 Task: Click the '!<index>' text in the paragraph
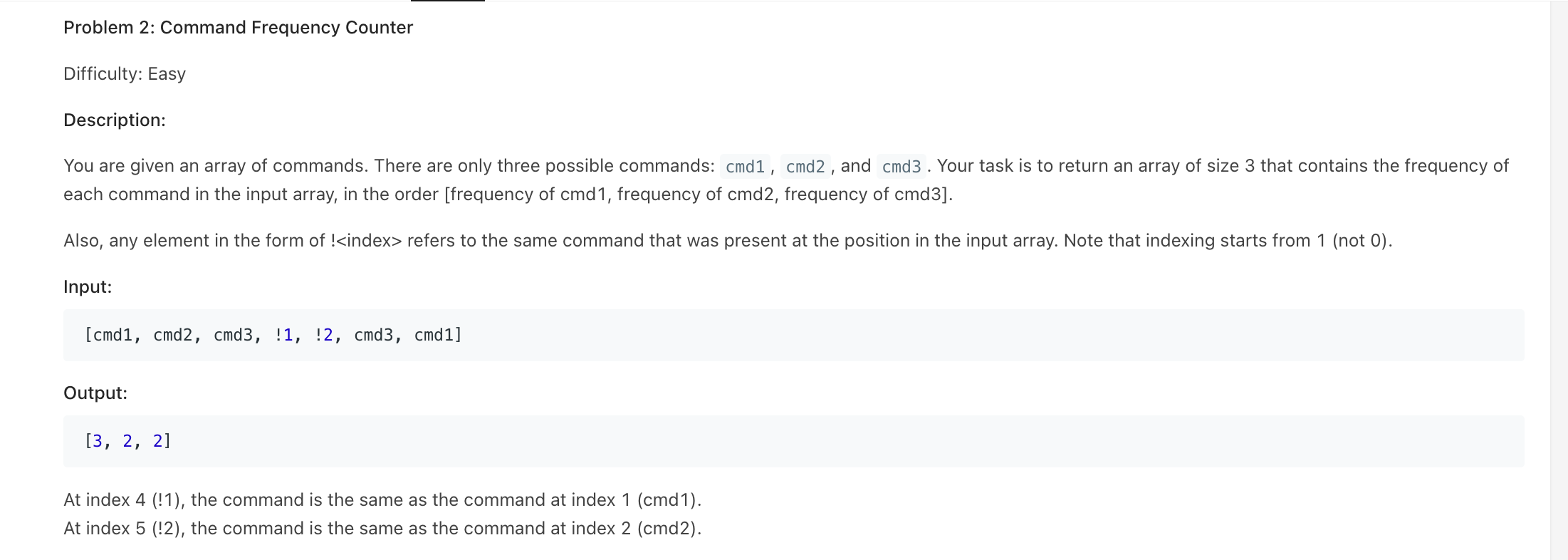click(x=366, y=241)
